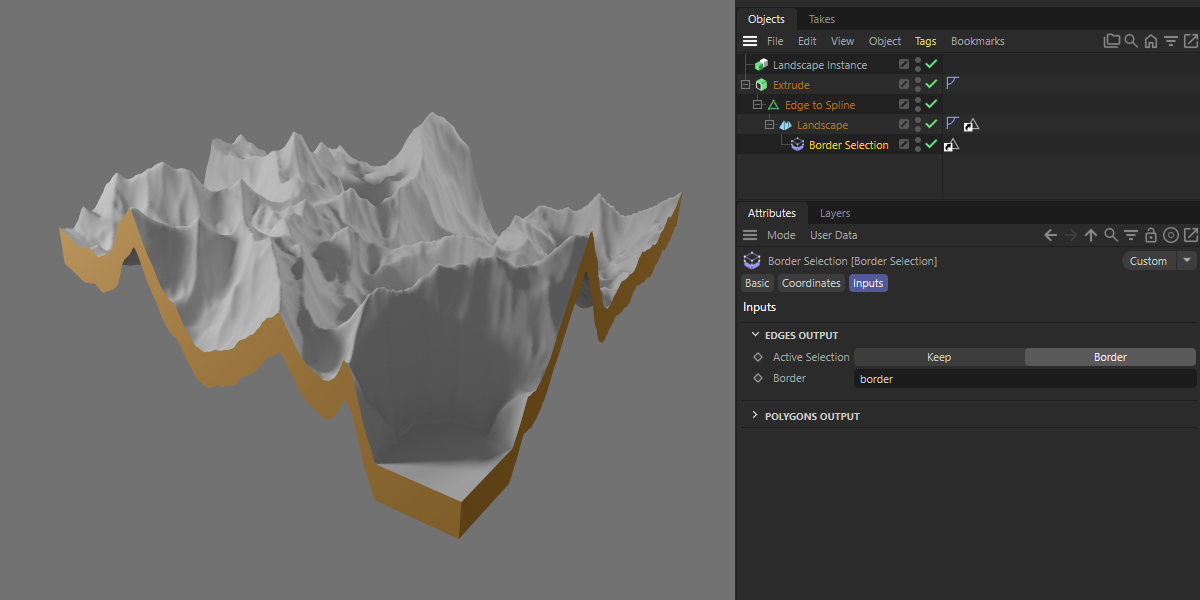
Task: Click the filter icon in Attributes manager
Action: coord(1131,235)
